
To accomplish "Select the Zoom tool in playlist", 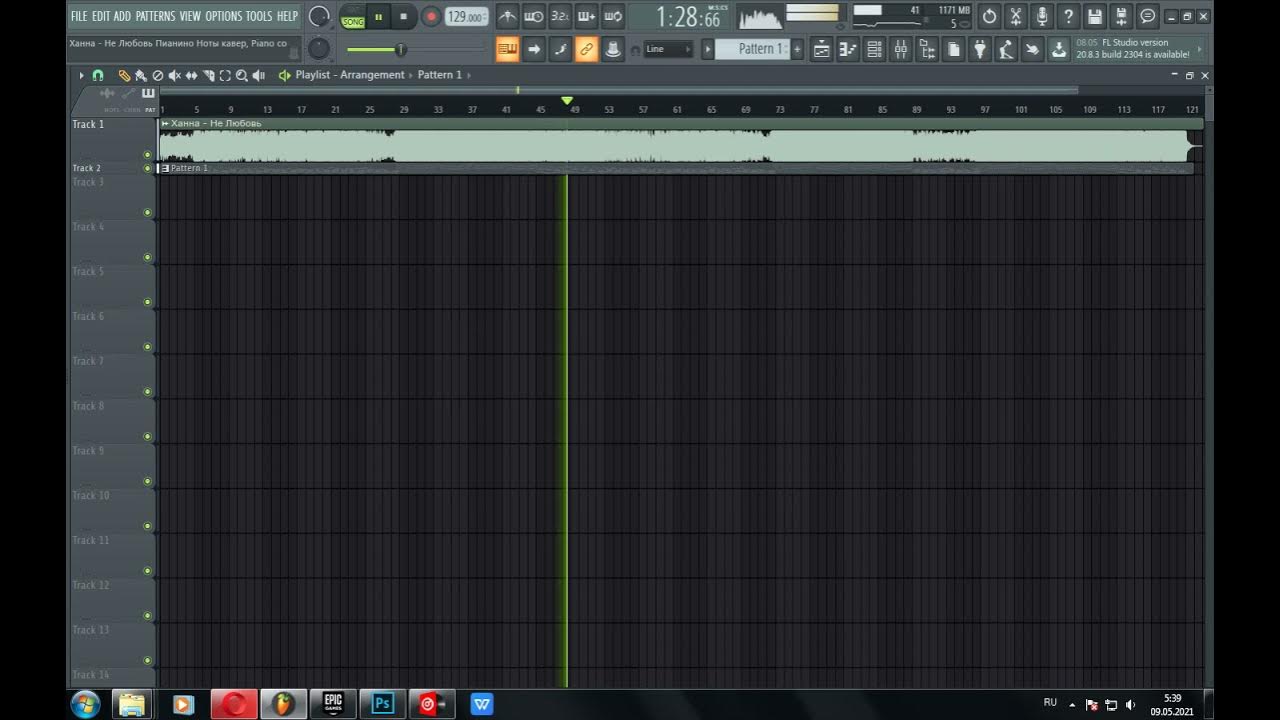I will 242,75.
